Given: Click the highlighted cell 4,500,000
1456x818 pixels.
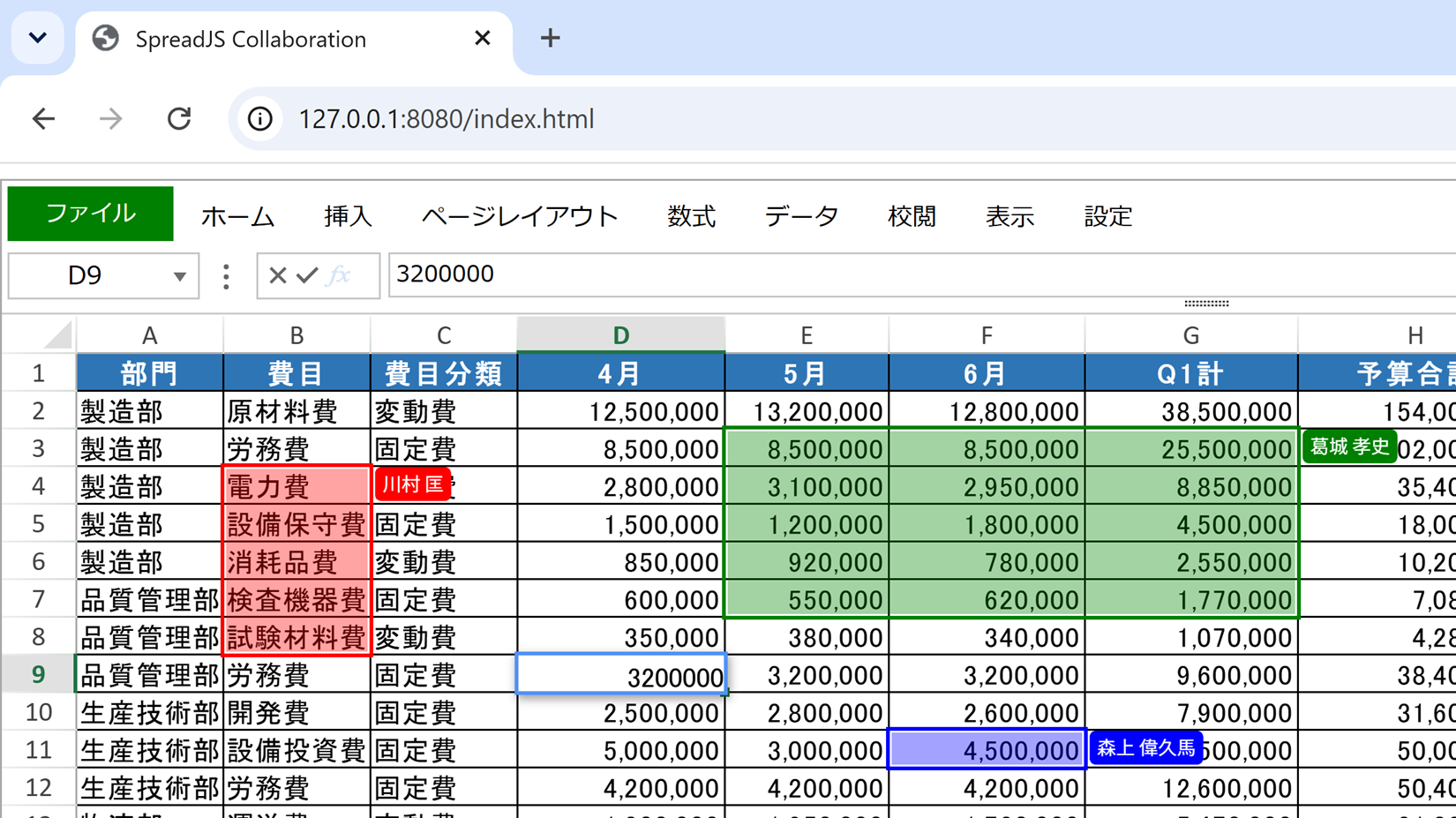Looking at the screenshot, I should pyautogui.click(x=987, y=750).
